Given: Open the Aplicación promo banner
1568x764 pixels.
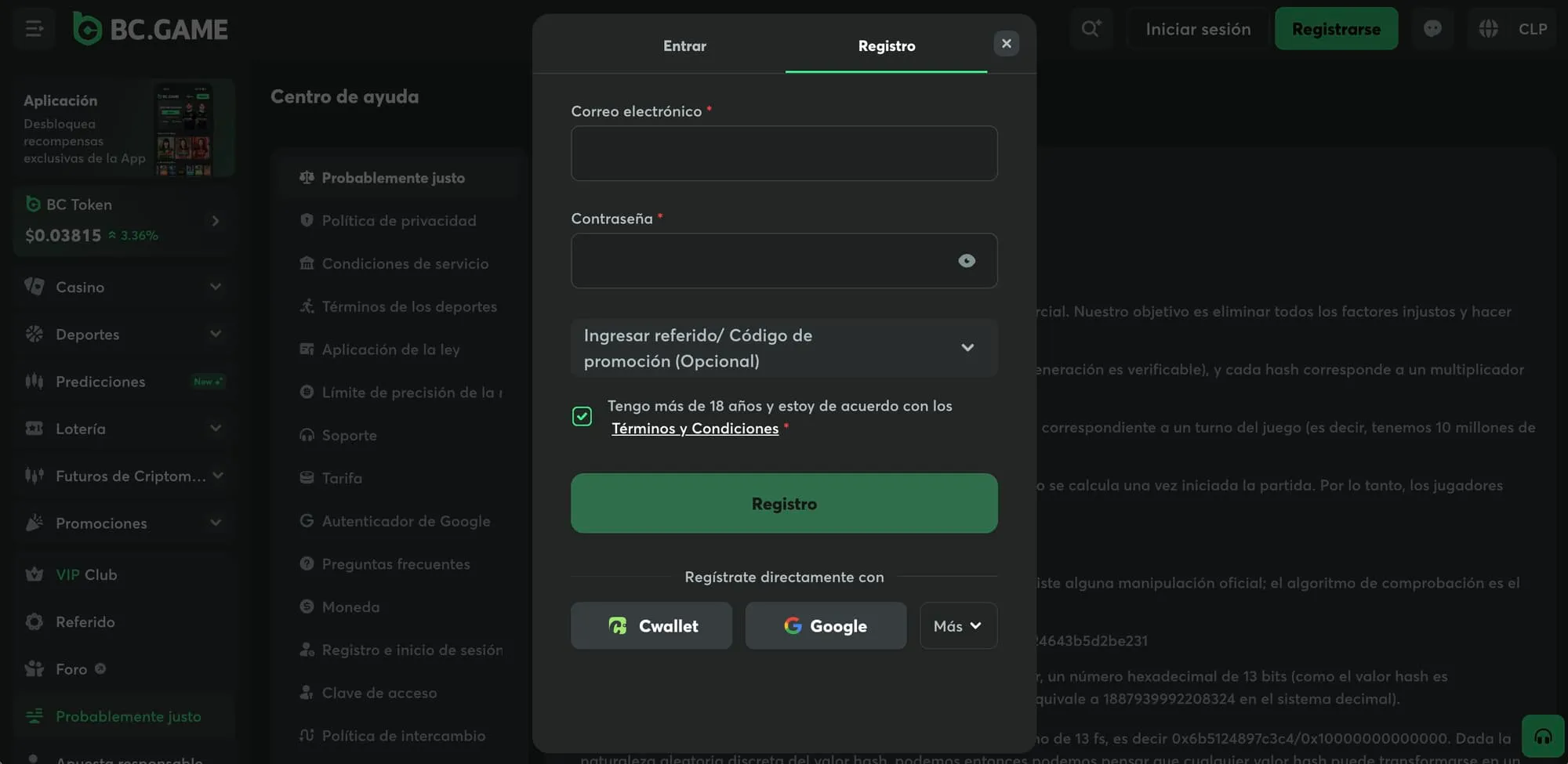Looking at the screenshot, I should click(124, 129).
